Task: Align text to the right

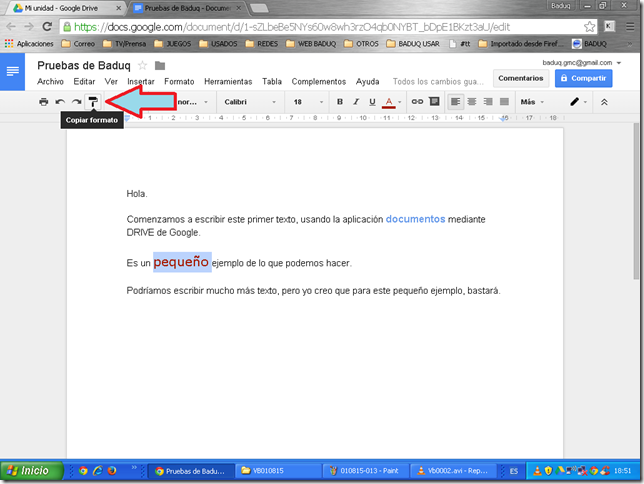Action: [488, 101]
